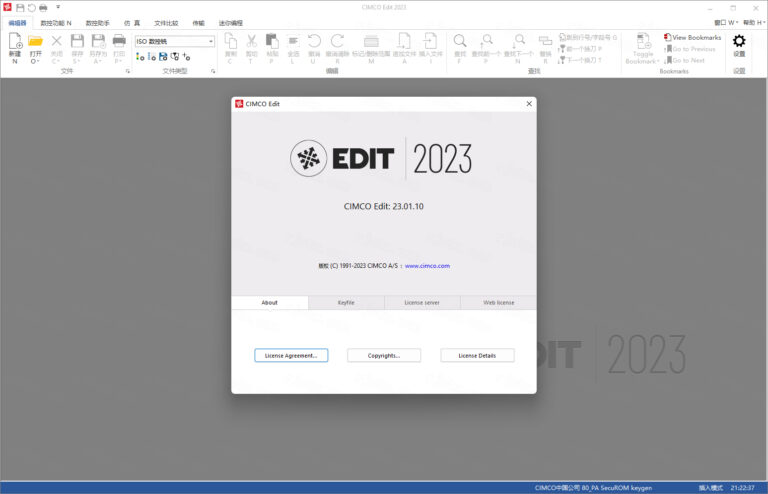Click the 插入模式 insert mode status item

[x=711, y=488]
